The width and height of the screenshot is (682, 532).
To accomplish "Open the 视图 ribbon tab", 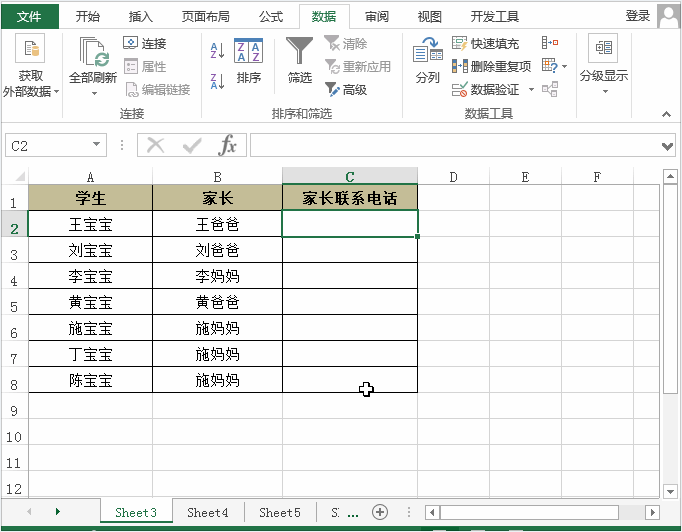I will [x=429, y=17].
